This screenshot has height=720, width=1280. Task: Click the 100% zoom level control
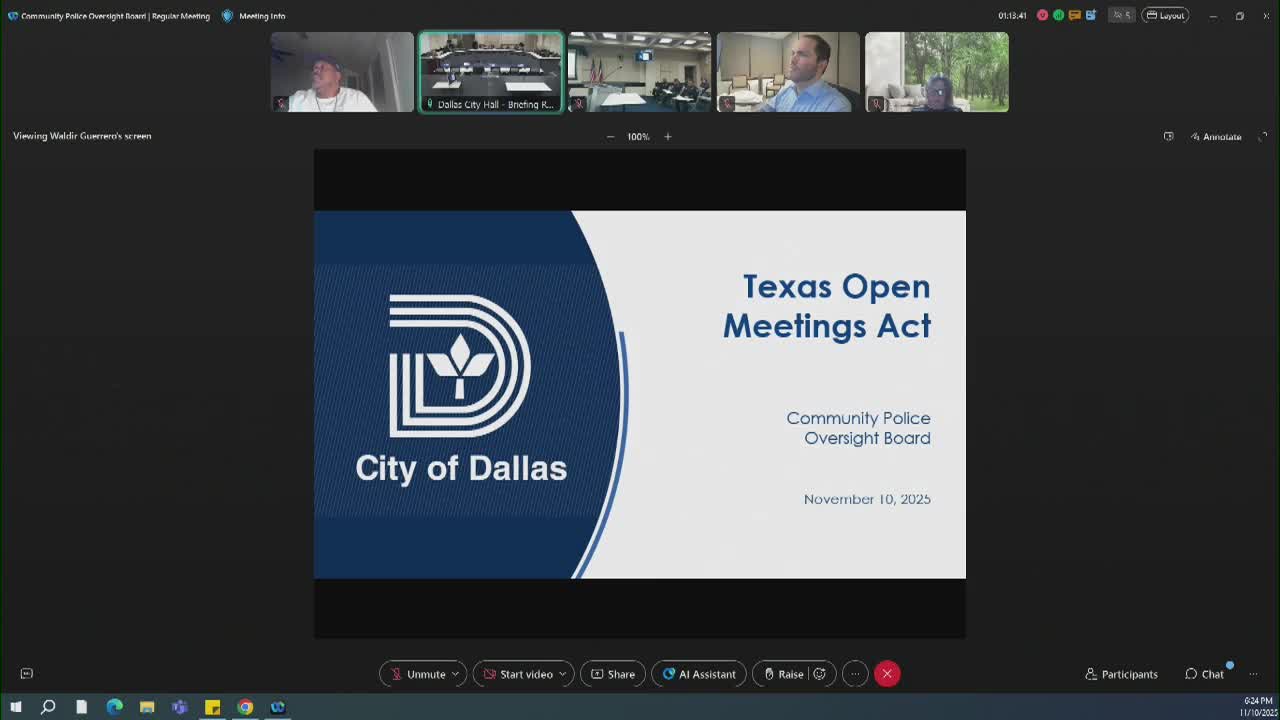pos(638,136)
